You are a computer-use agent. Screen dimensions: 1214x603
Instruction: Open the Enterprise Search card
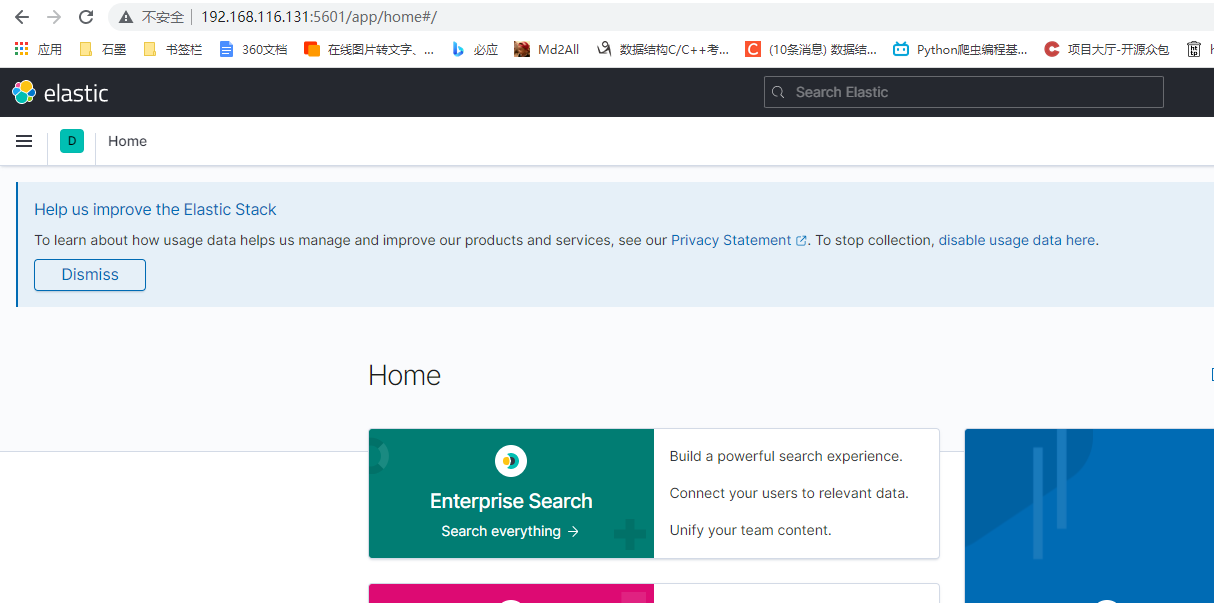click(x=654, y=493)
